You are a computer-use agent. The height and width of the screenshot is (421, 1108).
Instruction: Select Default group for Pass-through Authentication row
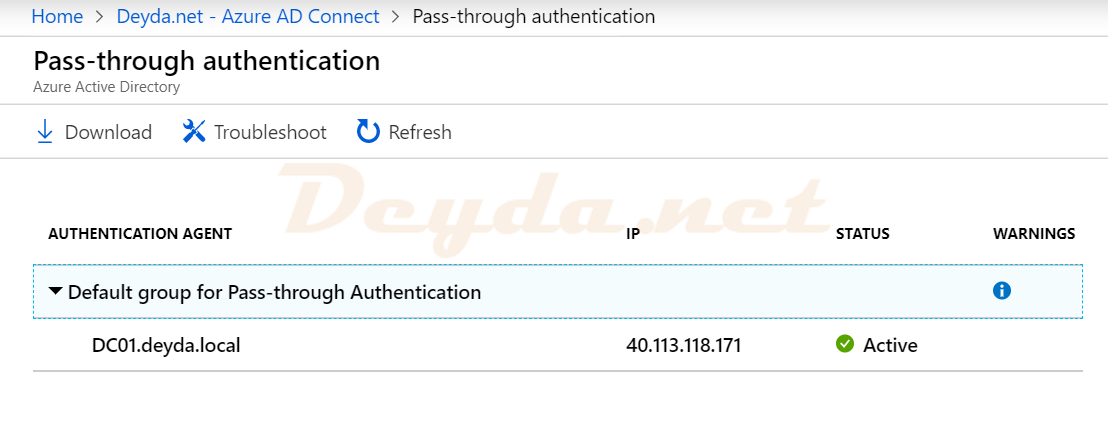point(558,291)
